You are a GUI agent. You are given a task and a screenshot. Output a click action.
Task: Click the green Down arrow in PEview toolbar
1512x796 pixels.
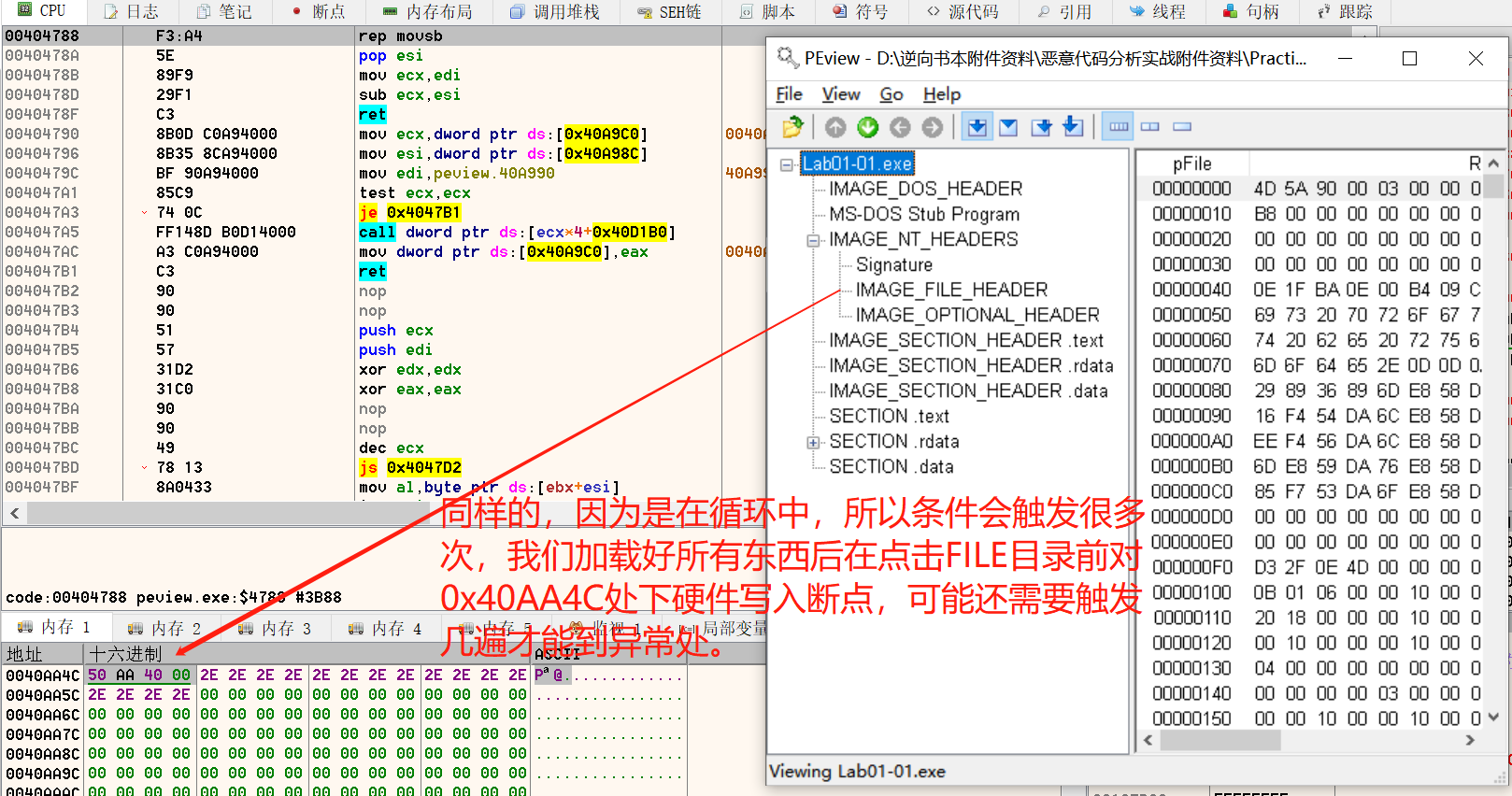[867, 127]
